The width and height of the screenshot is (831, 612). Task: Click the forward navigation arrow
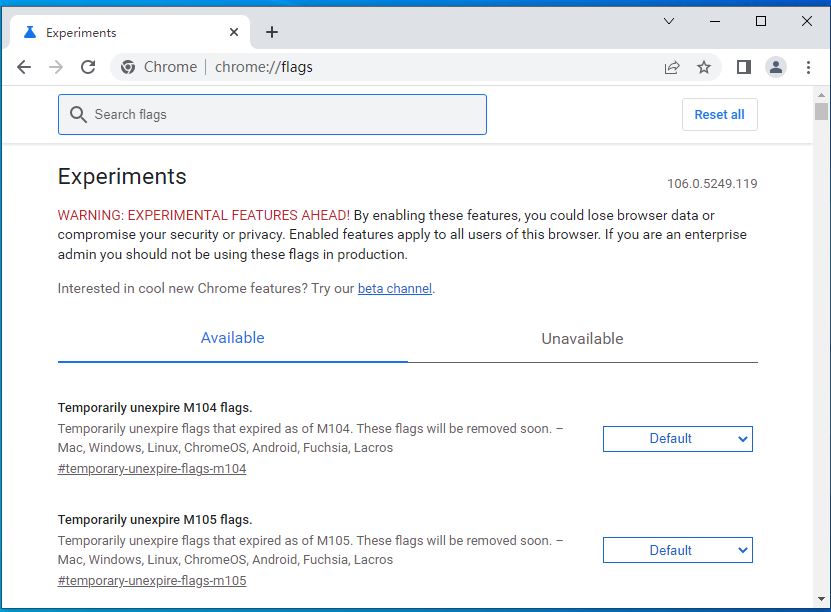(56, 67)
